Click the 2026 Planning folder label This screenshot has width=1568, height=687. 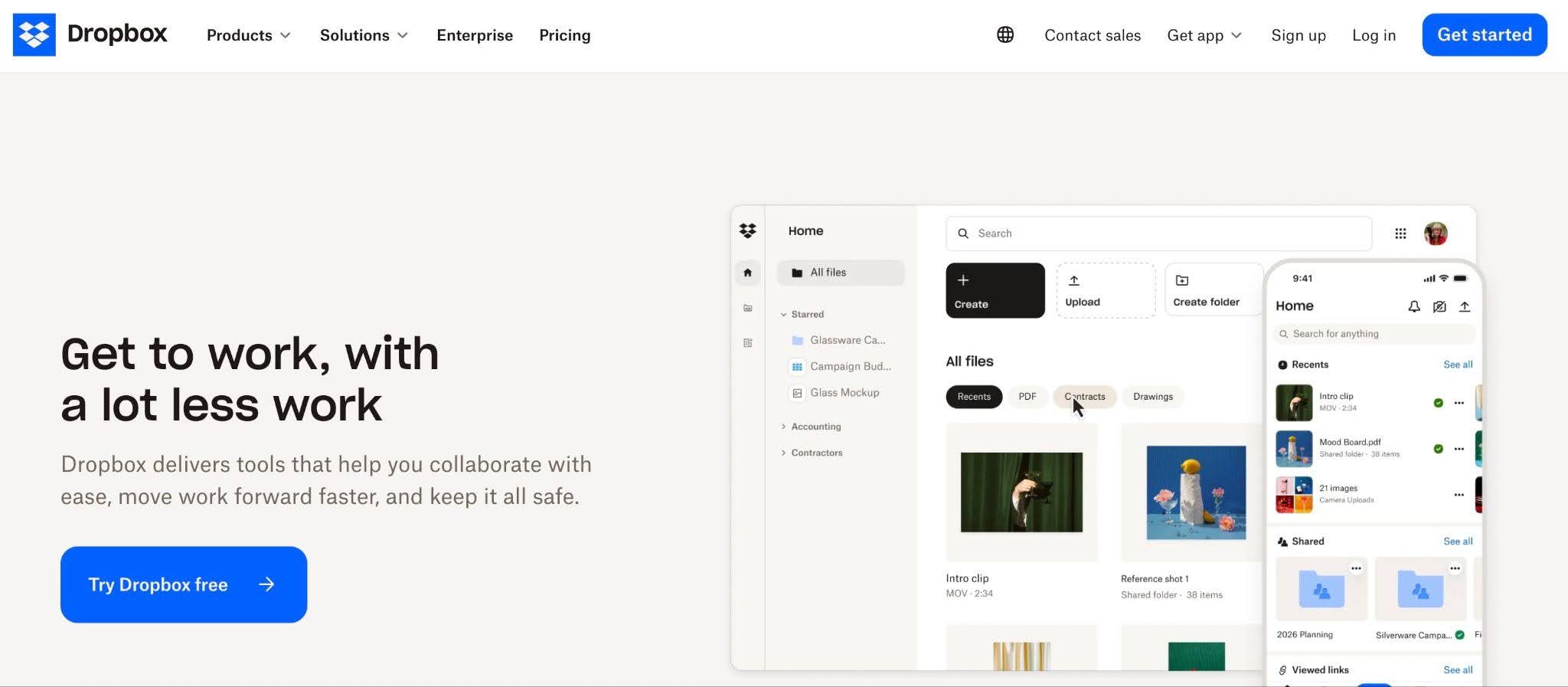pyautogui.click(x=1305, y=635)
